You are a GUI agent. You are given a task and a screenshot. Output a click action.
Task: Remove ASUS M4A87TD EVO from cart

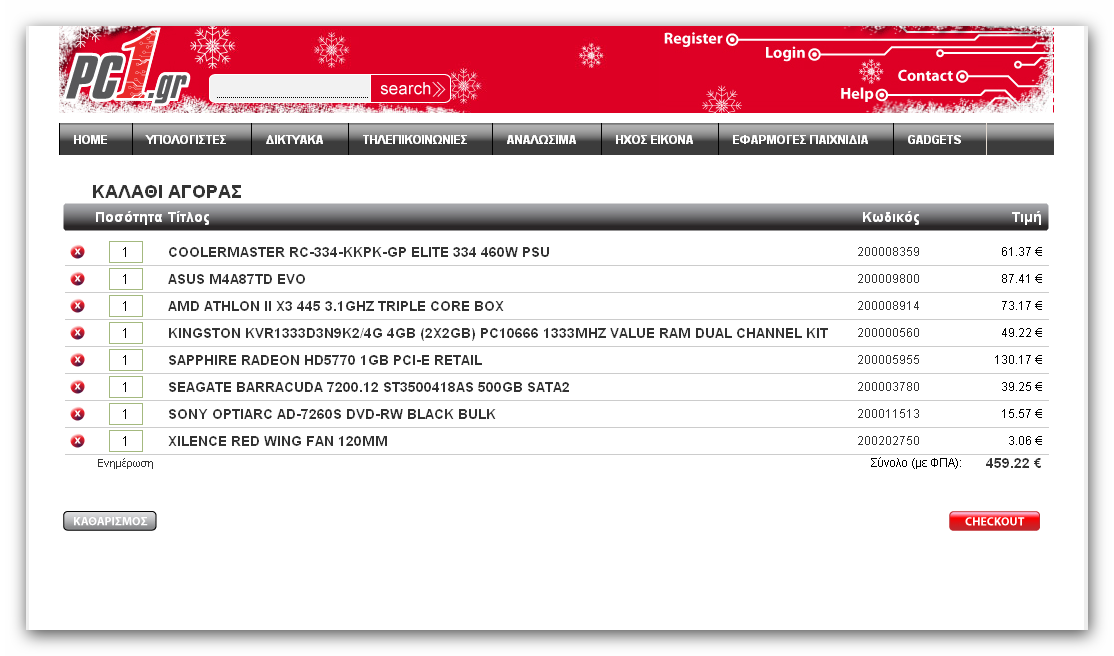pos(77,279)
